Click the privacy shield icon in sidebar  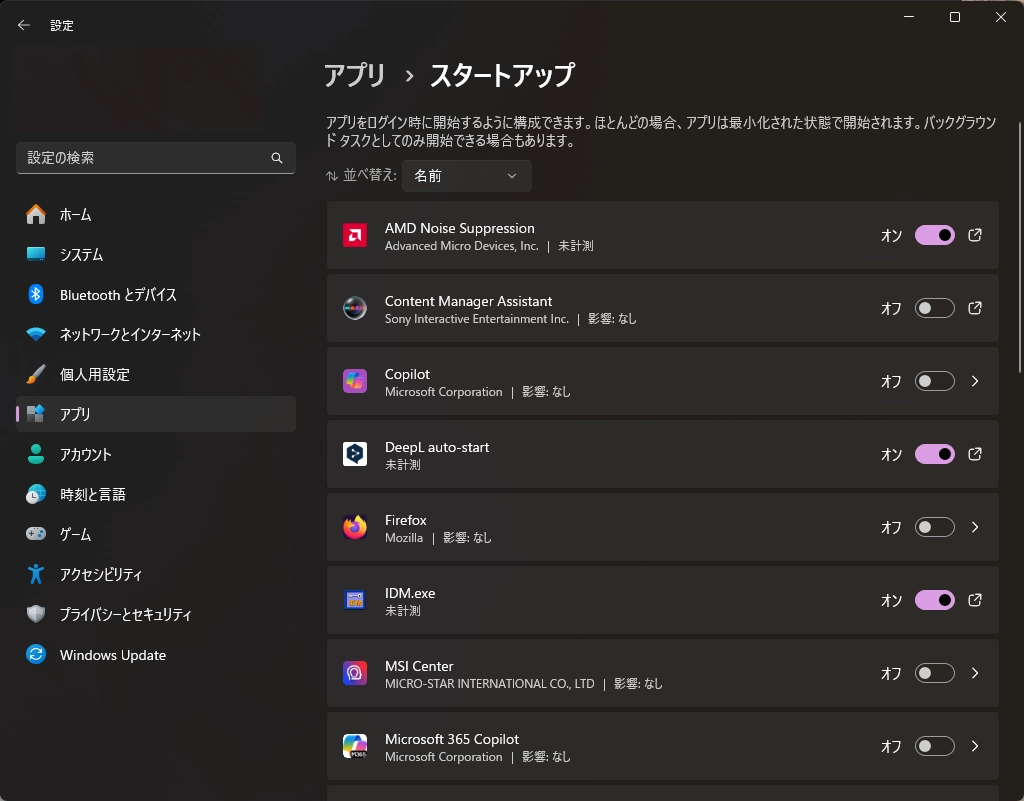pos(36,614)
